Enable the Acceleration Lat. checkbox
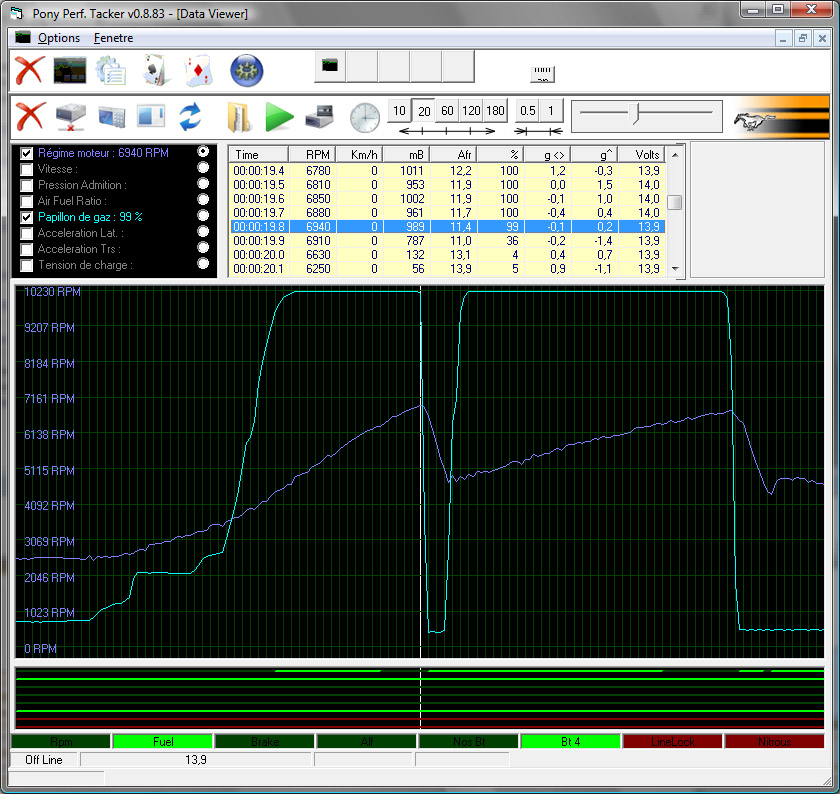 26,234
